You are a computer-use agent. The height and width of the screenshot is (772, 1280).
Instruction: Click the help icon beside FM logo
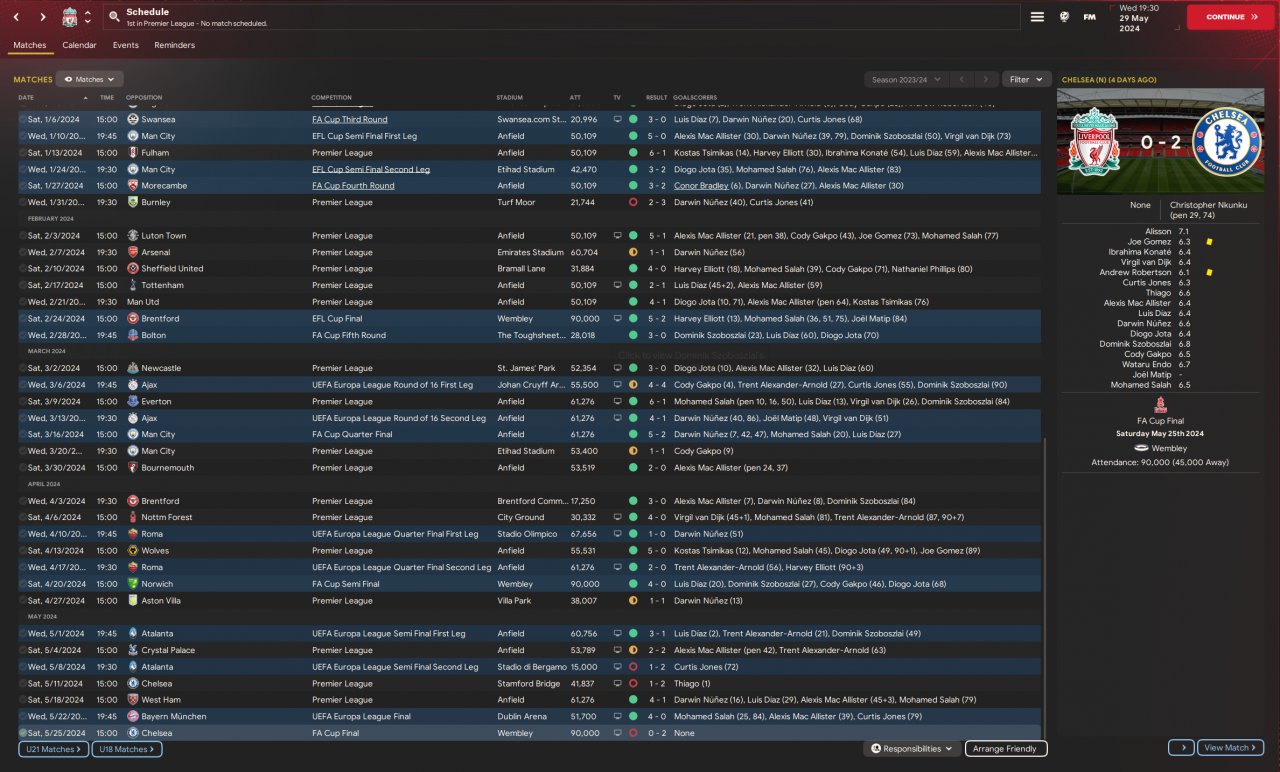[x=1064, y=17]
